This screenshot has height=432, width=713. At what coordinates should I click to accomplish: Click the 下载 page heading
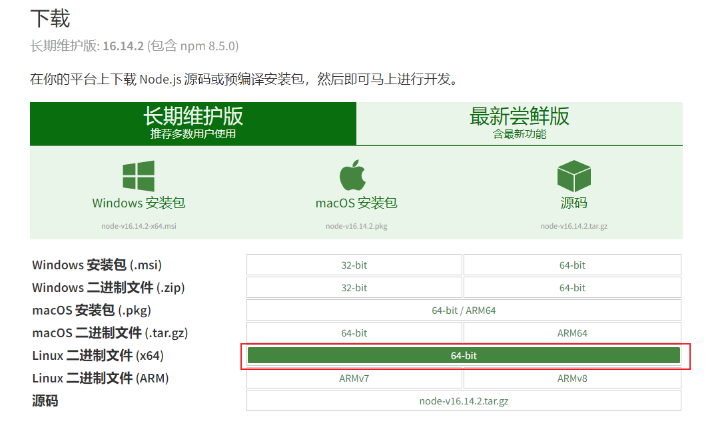[x=50, y=19]
